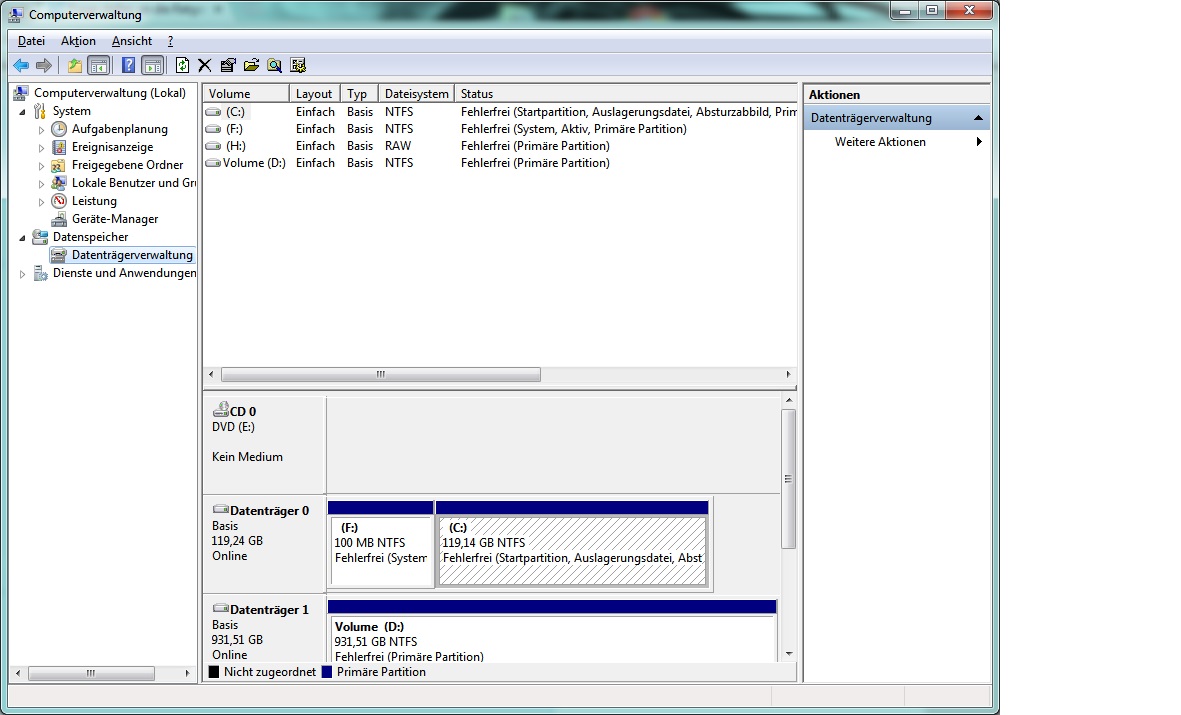This screenshot has height=715, width=1181.
Task: Toggle the console tree pane visibility
Action: tap(100, 65)
